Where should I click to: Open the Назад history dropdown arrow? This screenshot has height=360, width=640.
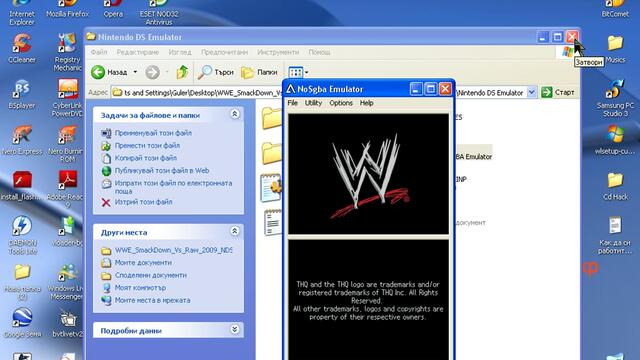pyautogui.click(x=135, y=72)
